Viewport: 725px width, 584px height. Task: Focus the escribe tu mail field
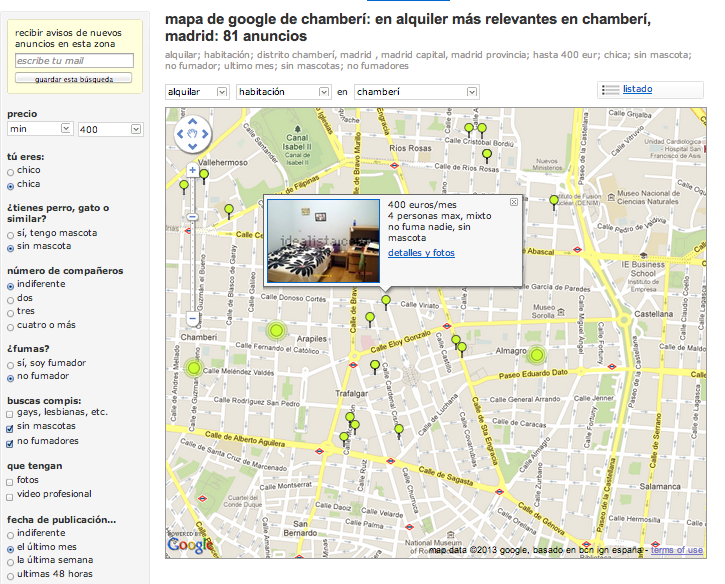tap(74, 61)
